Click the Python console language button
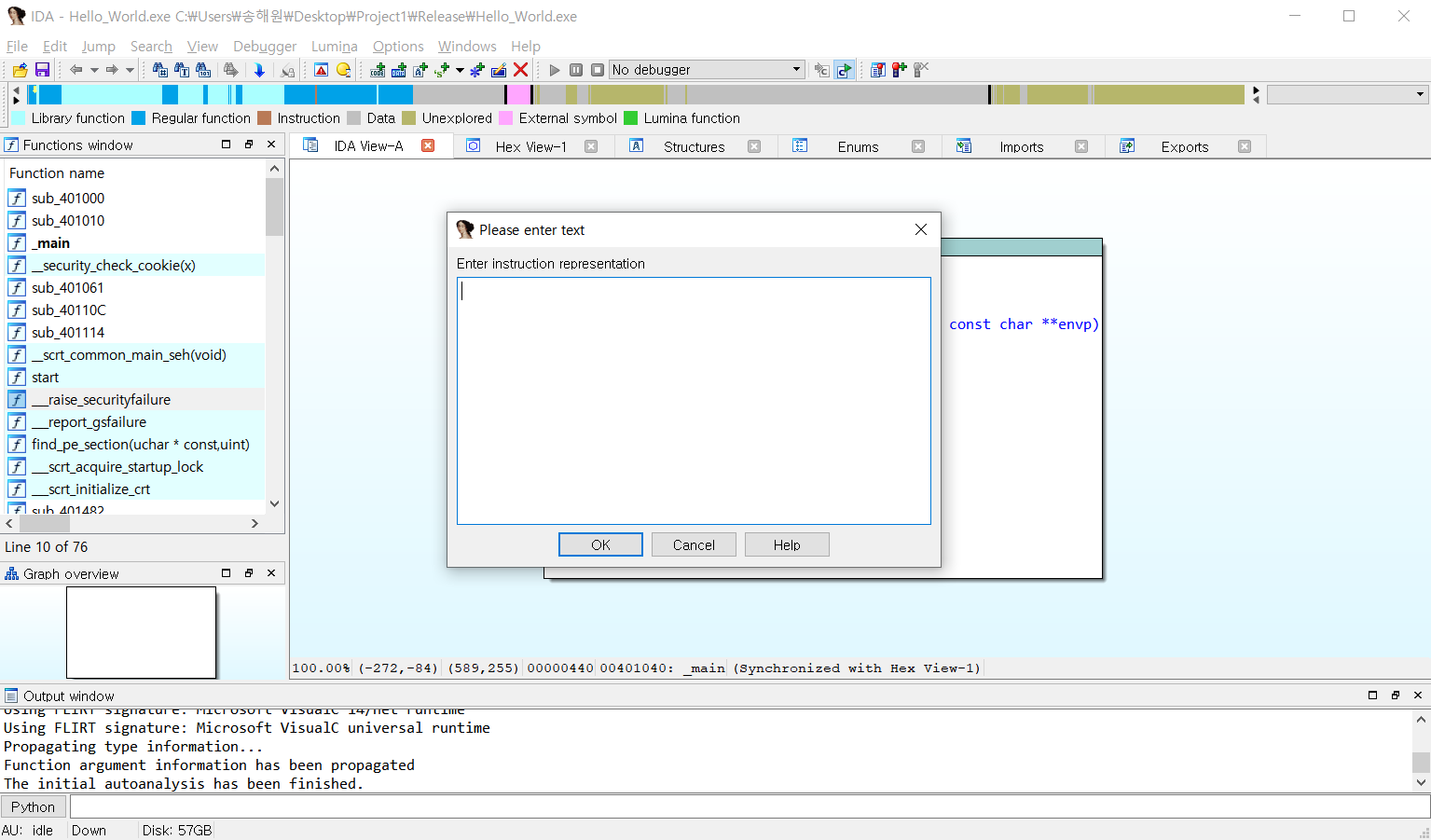 point(34,806)
